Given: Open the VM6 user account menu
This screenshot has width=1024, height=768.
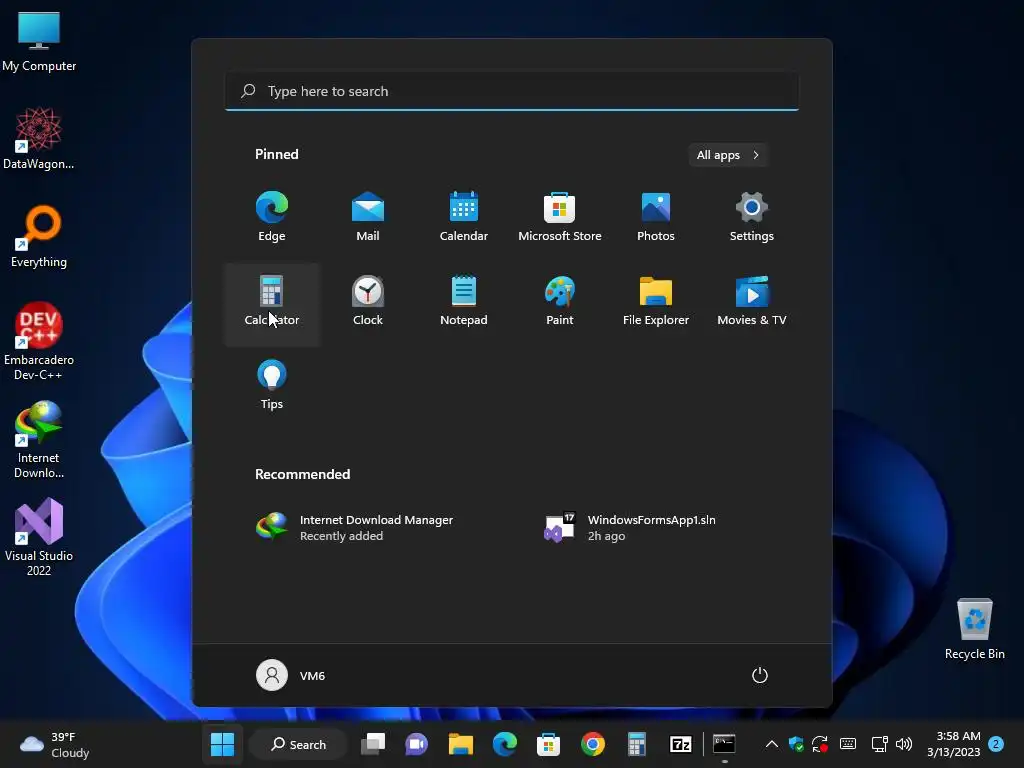Looking at the screenshot, I should 291,675.
